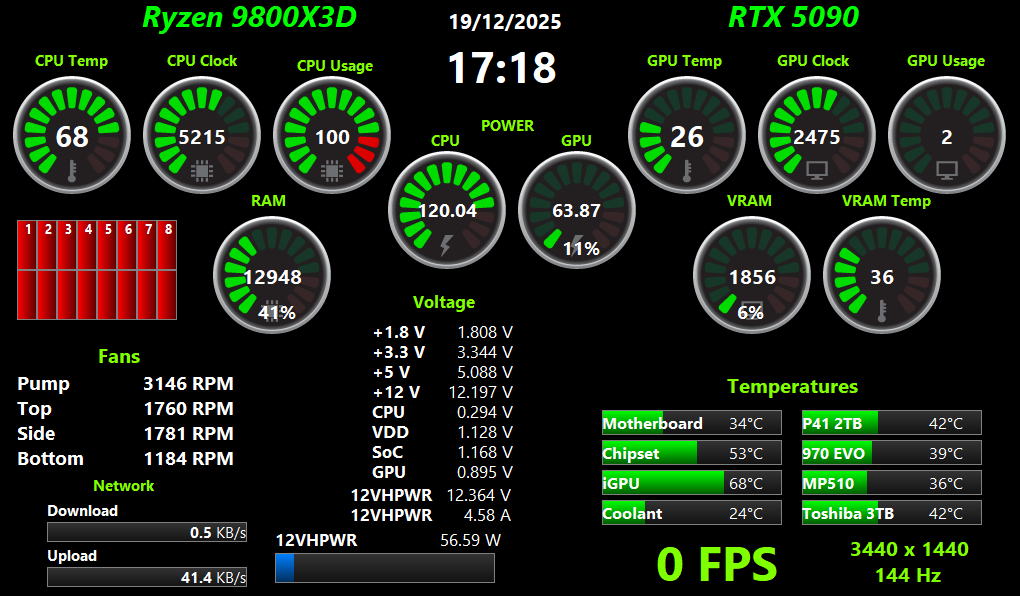
Task: Click the MP510 drive temperature bar
Action: pyautogui.click(x=891, y=483)
